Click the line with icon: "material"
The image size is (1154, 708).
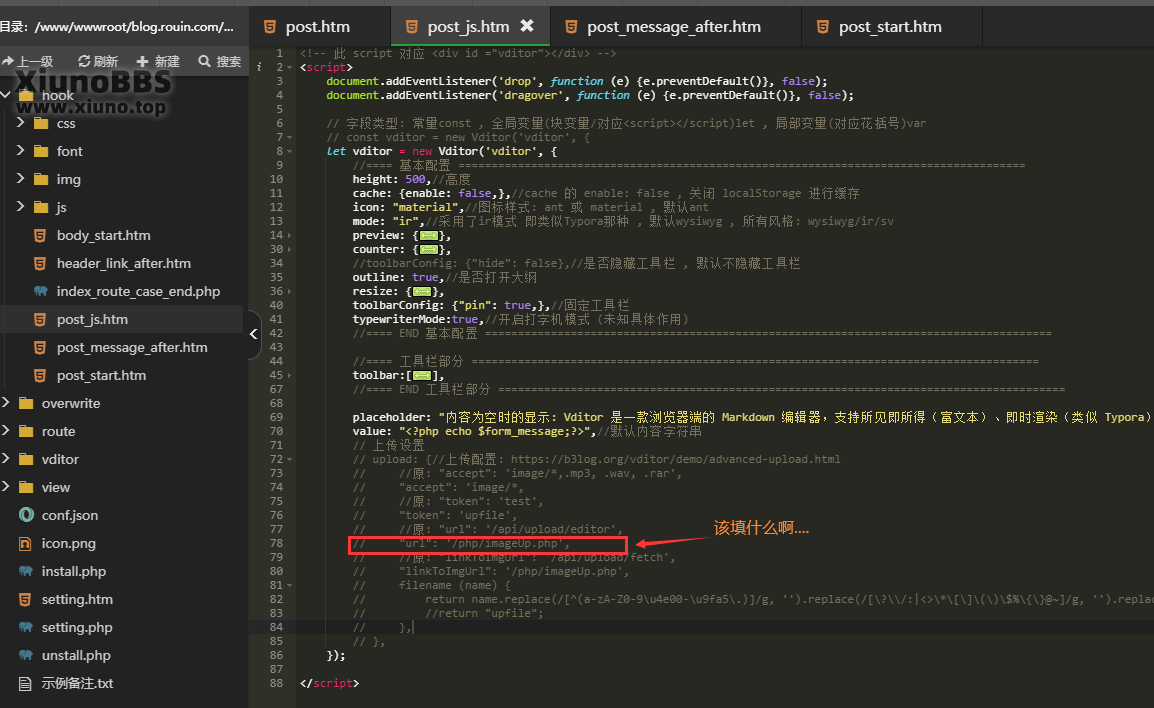[x=530, y=207]
